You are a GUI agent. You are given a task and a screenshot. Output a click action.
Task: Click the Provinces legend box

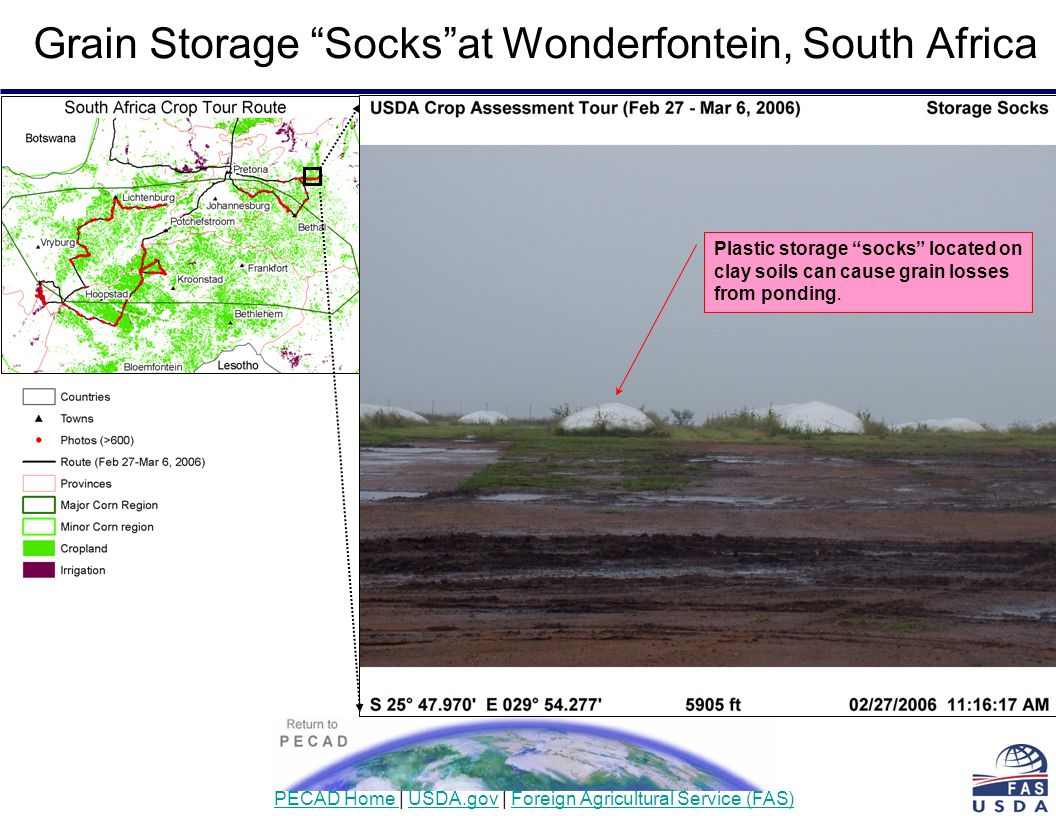click(x=38, y=483)
